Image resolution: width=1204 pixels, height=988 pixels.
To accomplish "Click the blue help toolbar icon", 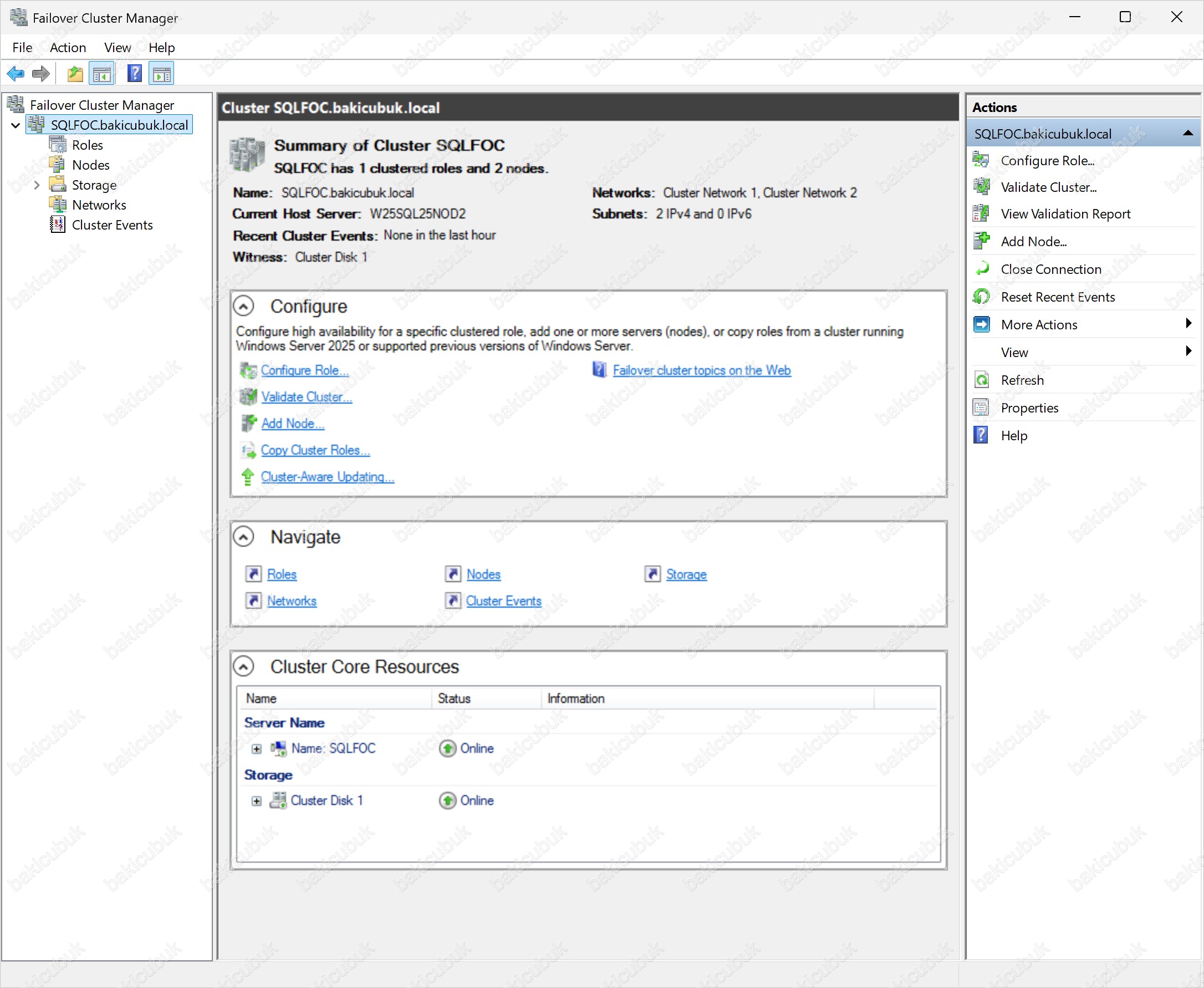I will pyautogui.click(x=134, y=73).
